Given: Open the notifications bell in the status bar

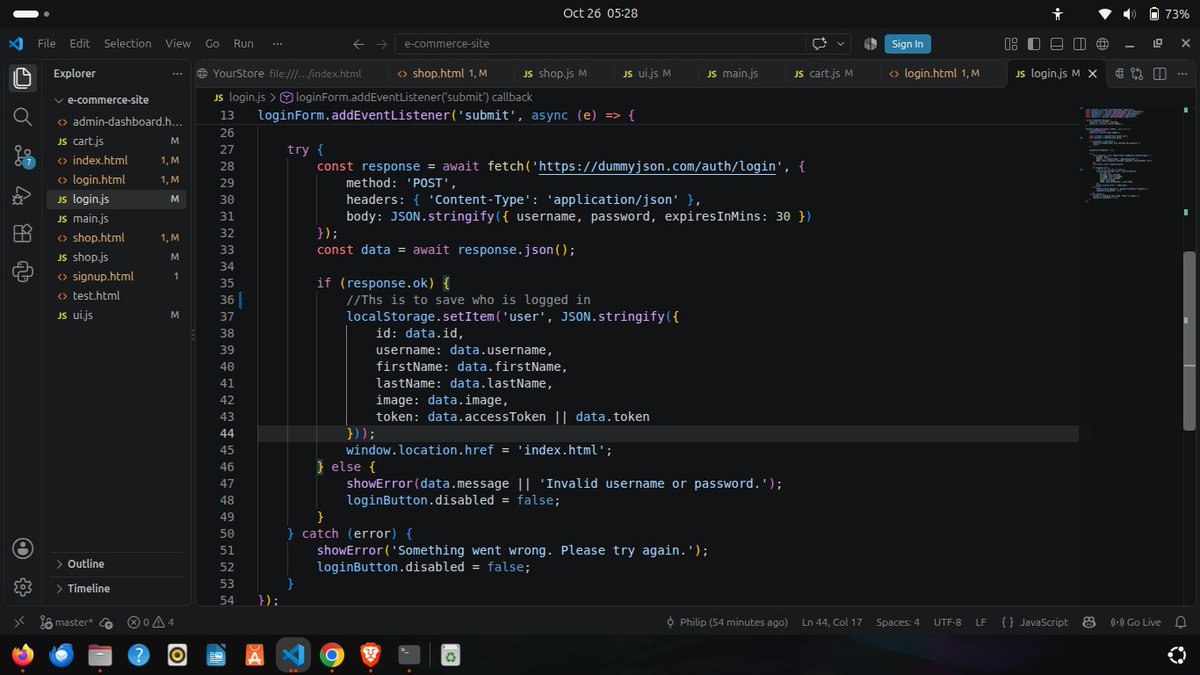Looking at the screenshot, I should pyautogui.click(x=1180, y=622).
